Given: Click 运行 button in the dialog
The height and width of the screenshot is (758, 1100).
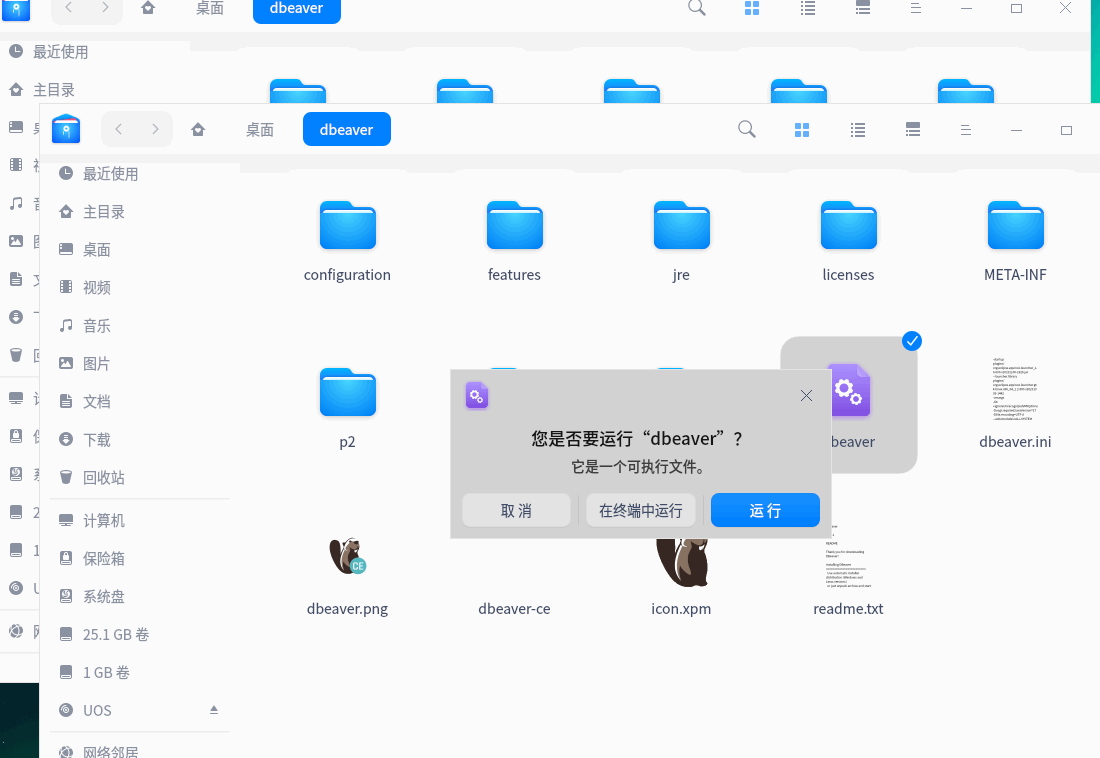Looking at the screenshot, I should pos(765,510).
